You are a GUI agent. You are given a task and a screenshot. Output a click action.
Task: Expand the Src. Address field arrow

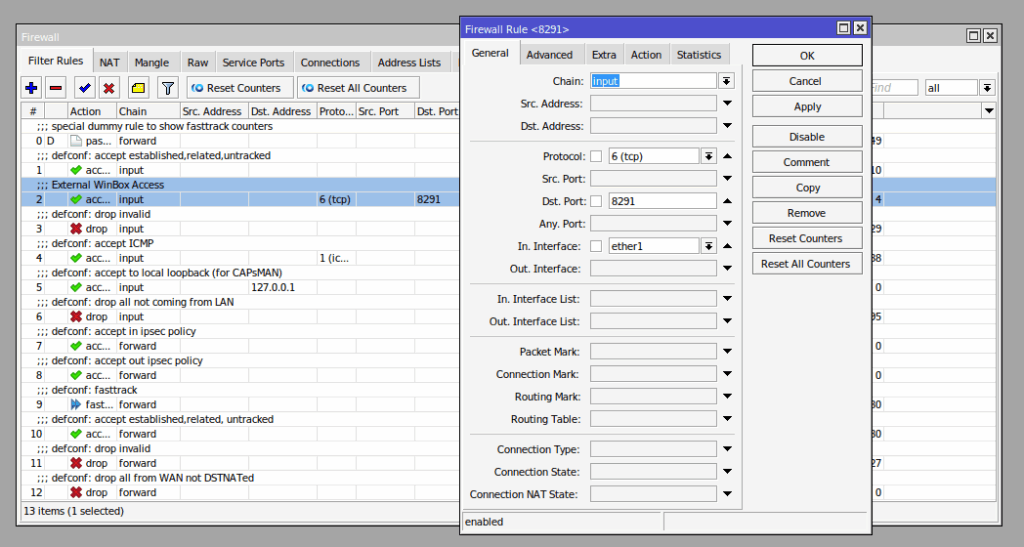727,103
